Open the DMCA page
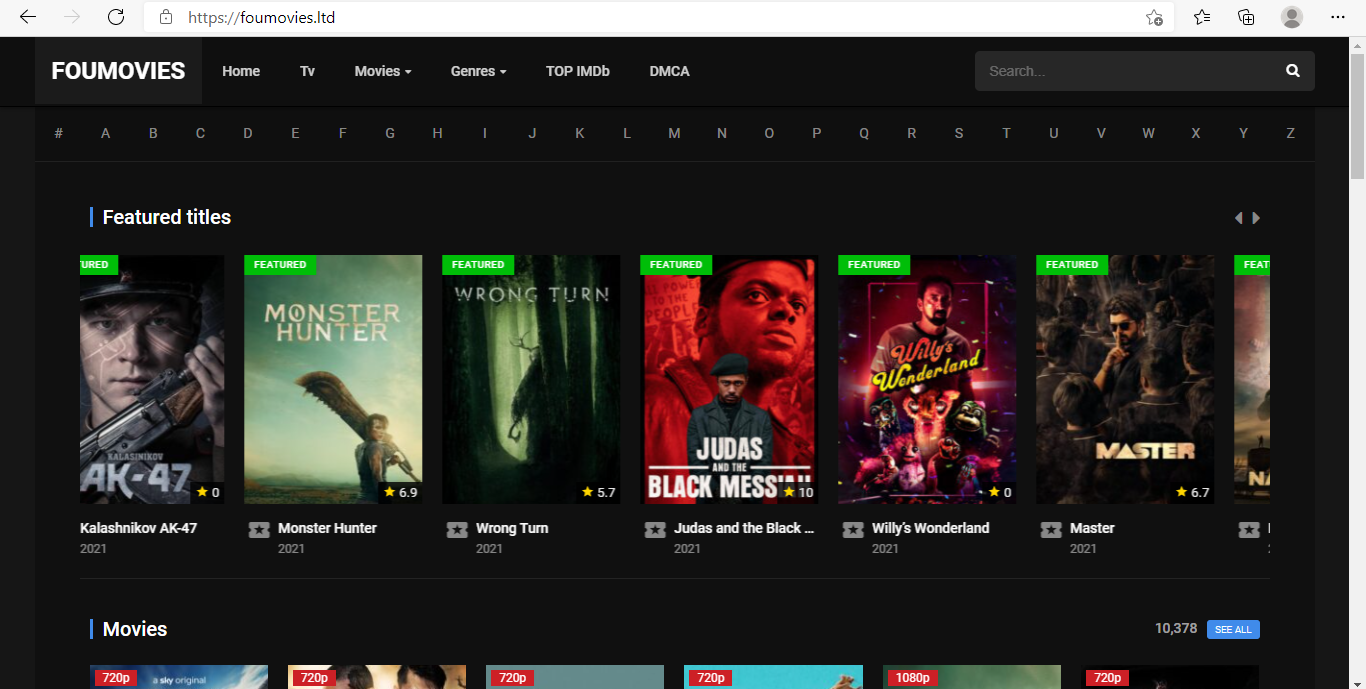1366x689 pixels. [x=669, y=71]
